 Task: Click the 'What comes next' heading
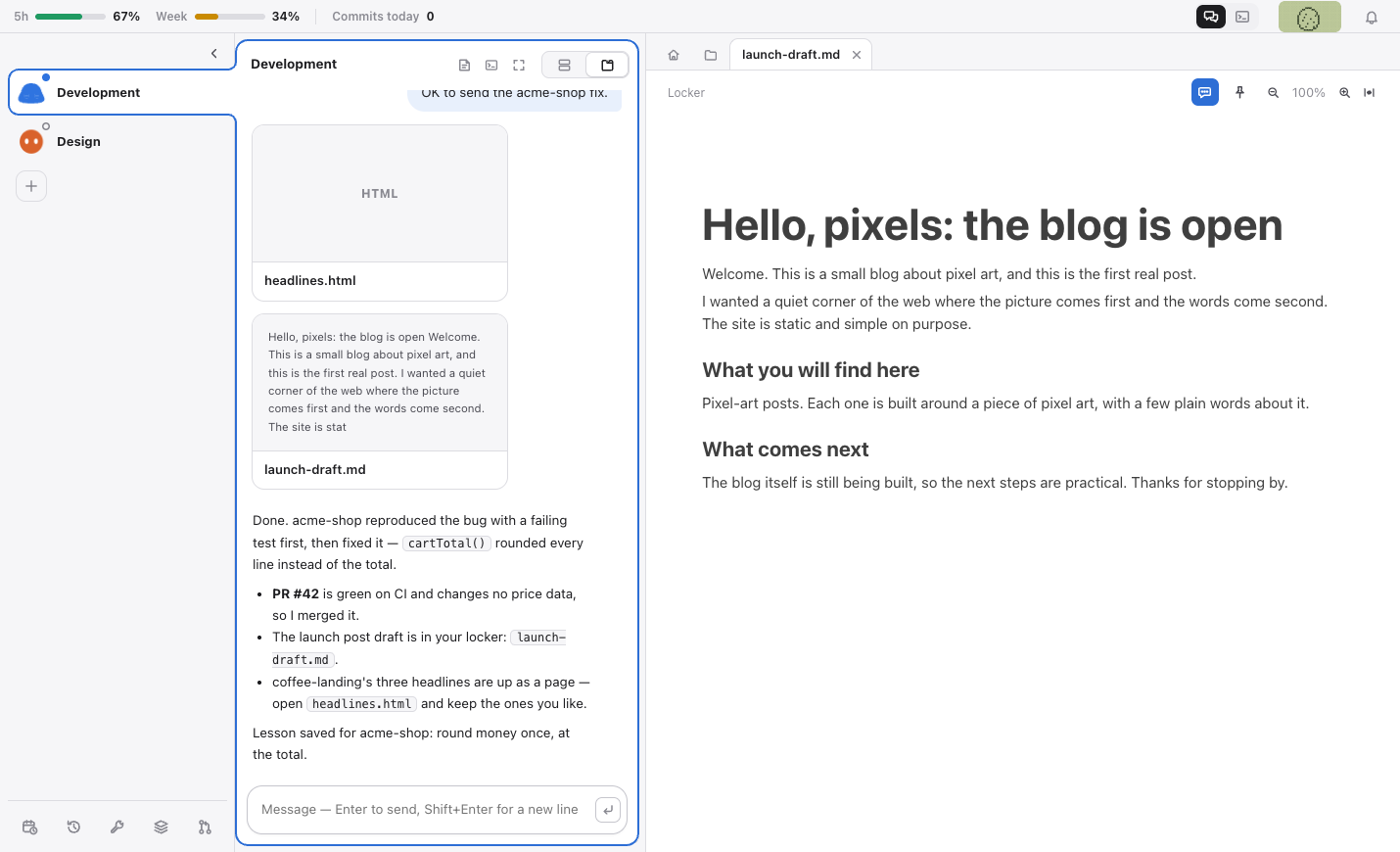coord(785,450)
